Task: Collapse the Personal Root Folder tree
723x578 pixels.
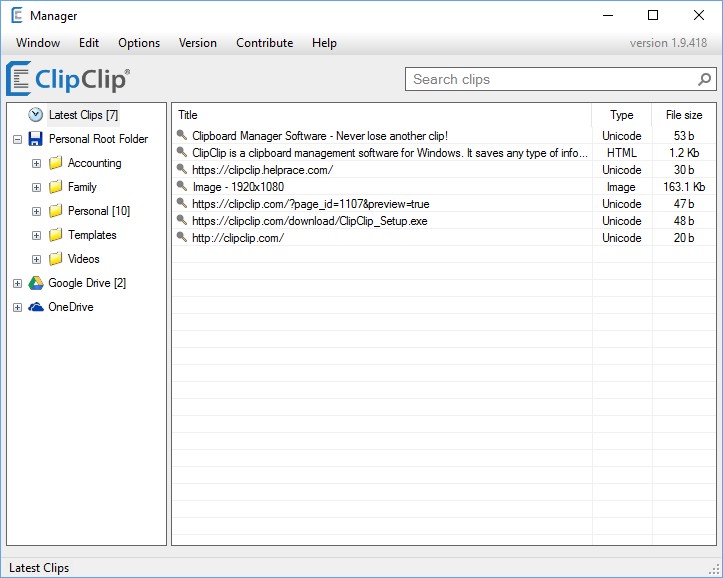Action: [18, 139]
